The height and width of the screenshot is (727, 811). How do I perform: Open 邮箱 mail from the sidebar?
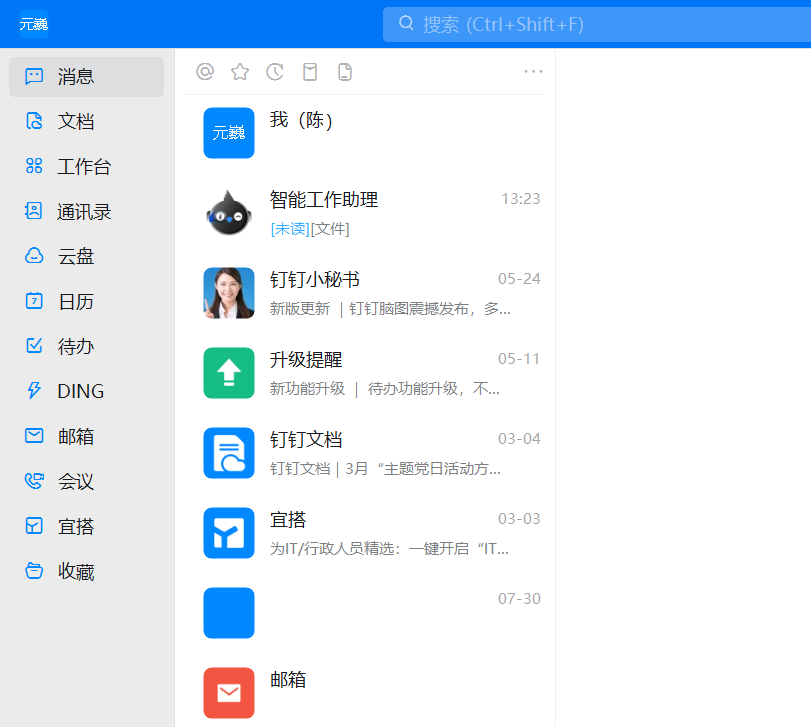tap(86, 436)
